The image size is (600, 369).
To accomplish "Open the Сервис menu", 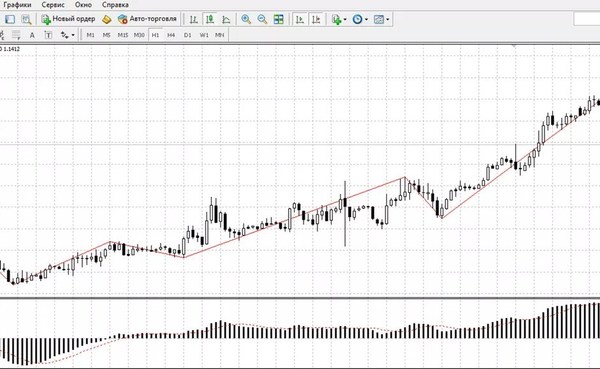I will (53, 5).
